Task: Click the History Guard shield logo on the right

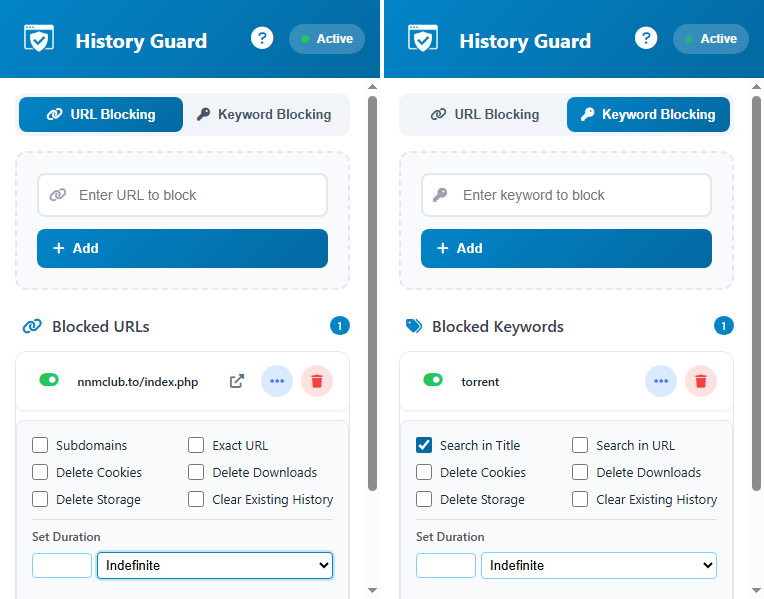Action: coord(423,39)
